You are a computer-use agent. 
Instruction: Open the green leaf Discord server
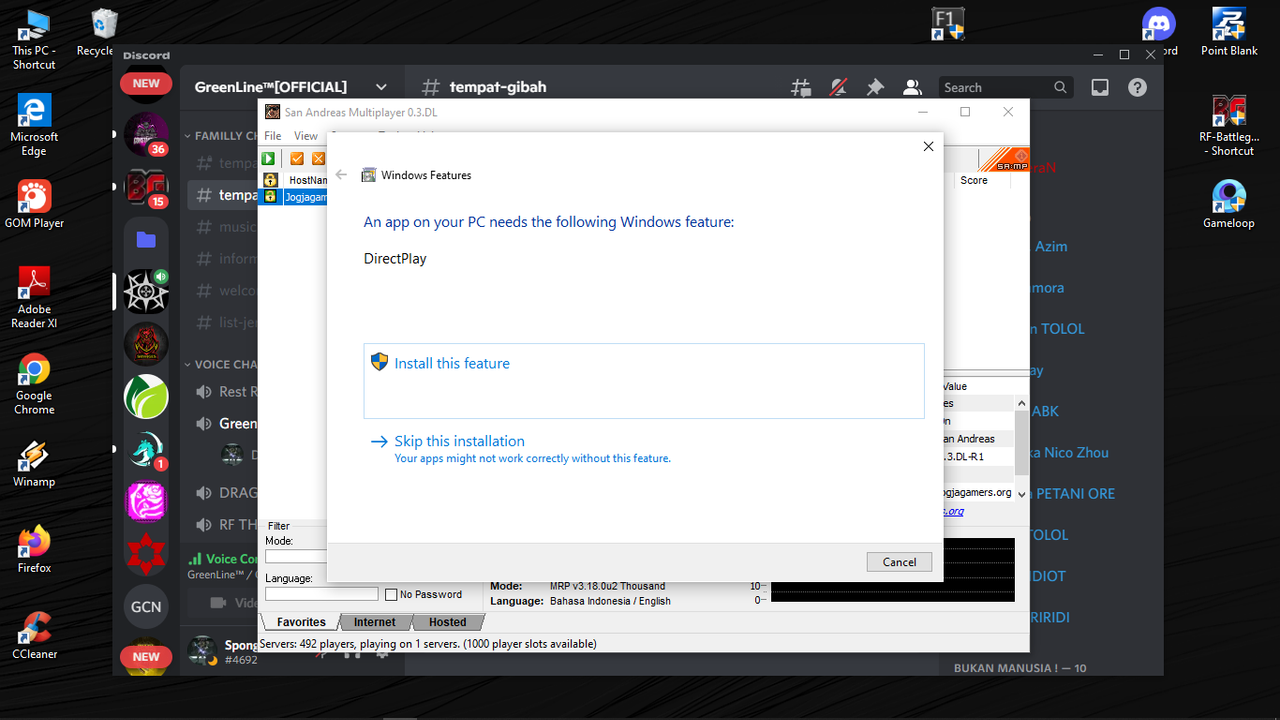point(146,396)
